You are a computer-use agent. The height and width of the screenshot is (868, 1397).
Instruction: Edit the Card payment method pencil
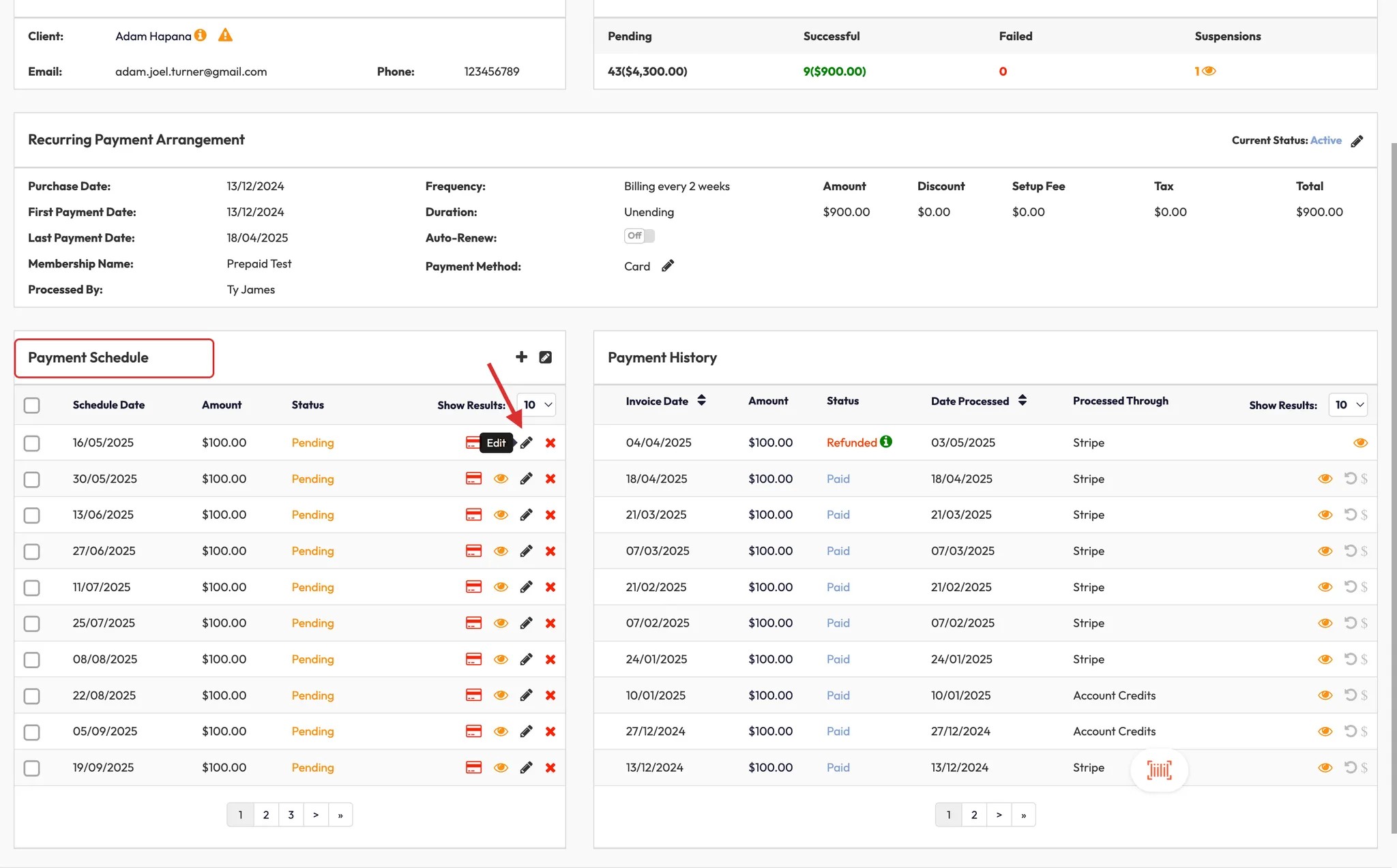click(667, 266)
